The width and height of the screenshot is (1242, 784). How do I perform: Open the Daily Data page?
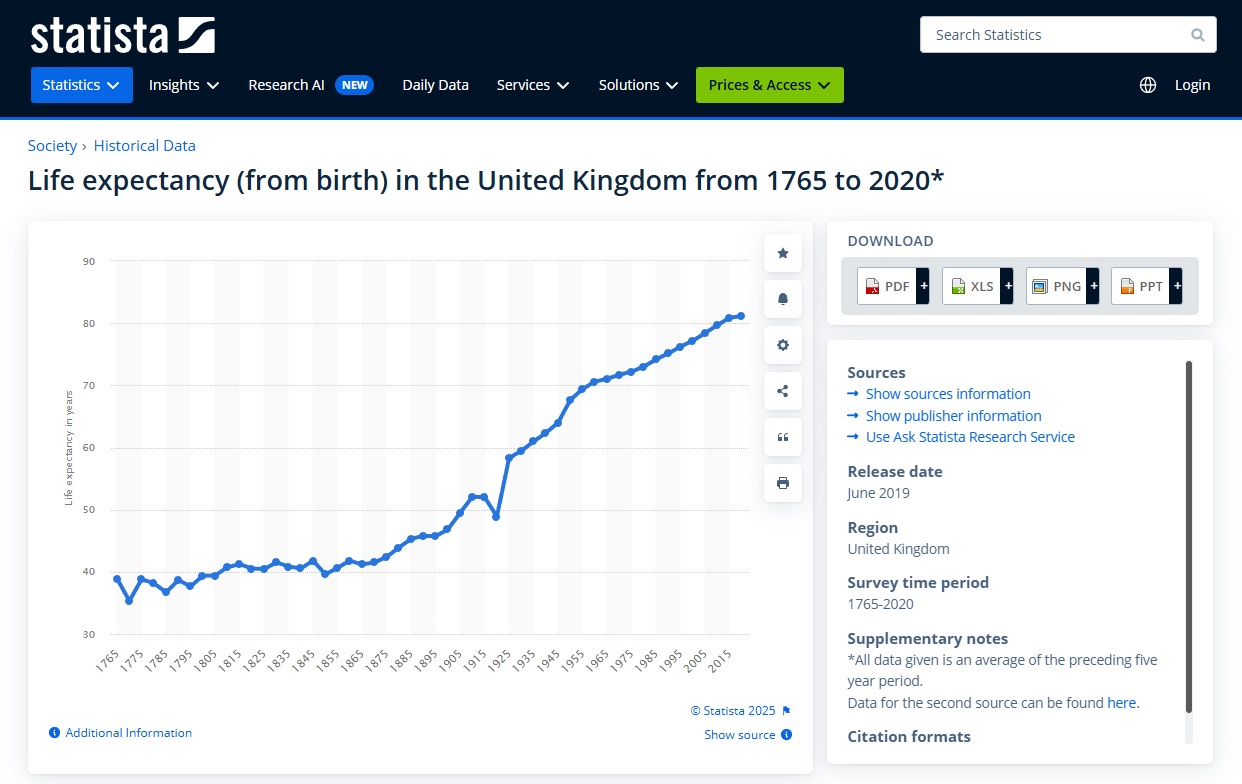pos(435,85)
